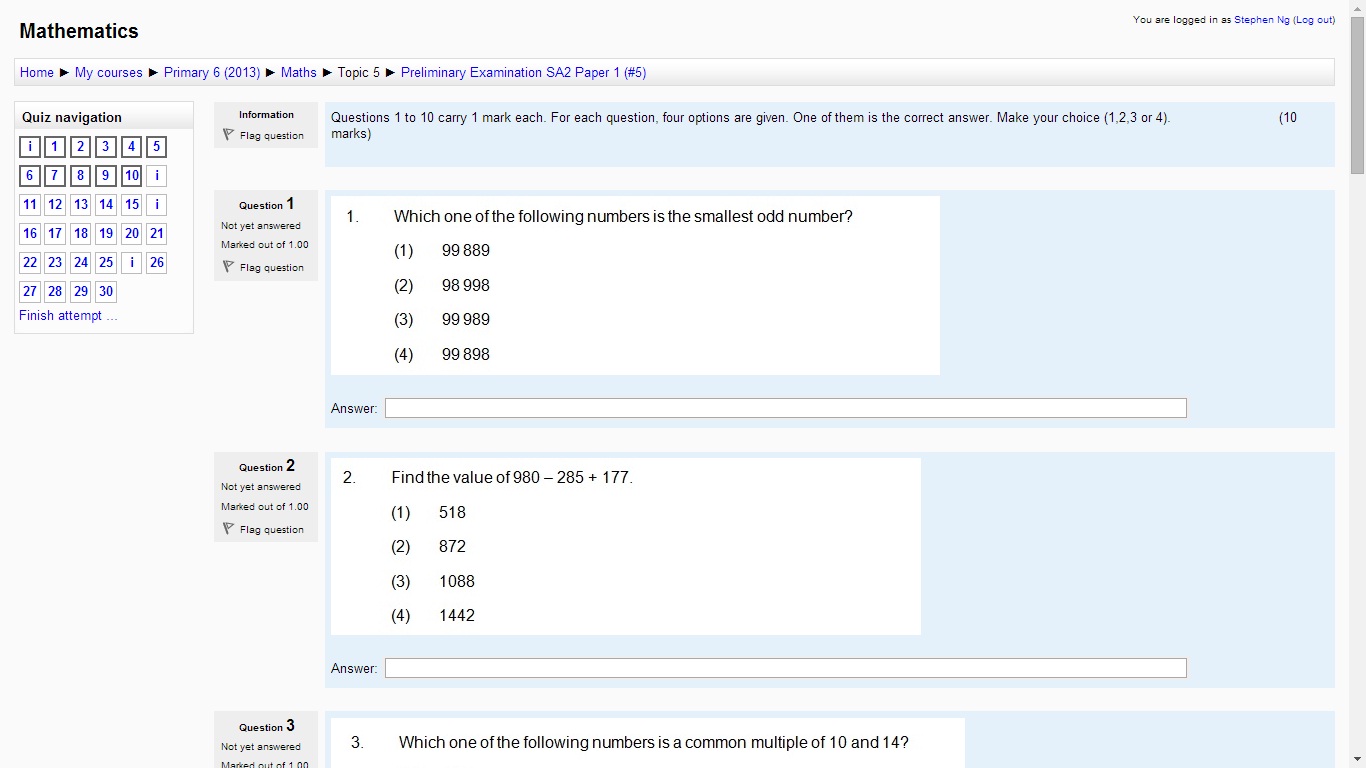Click the page vertical scrollbar thumb

(1357, 96)
